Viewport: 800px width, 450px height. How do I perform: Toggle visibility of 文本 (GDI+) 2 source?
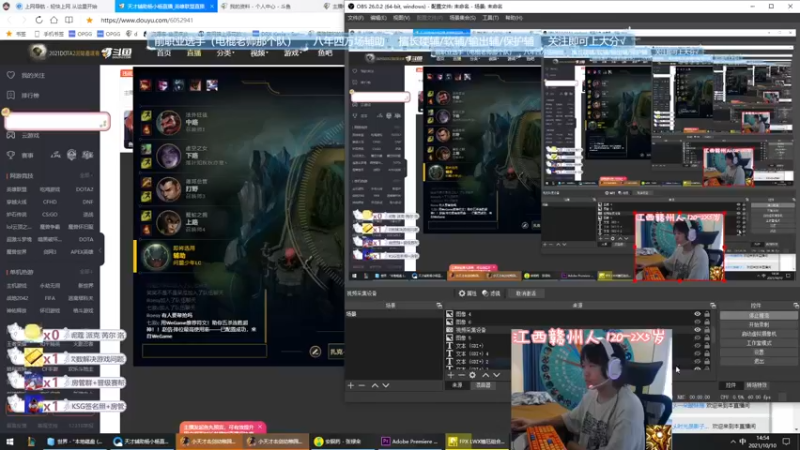pos(697,361)
